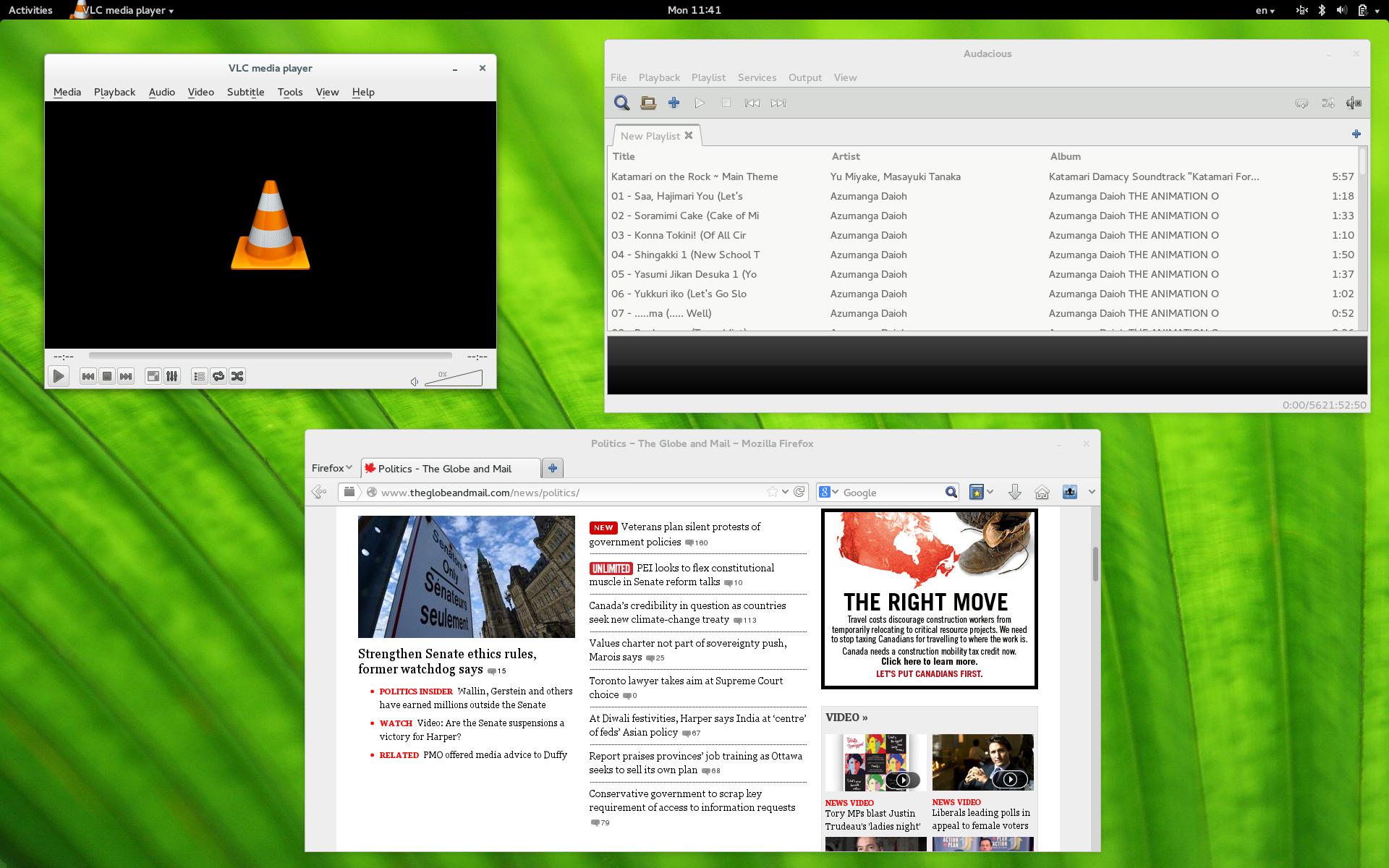Open URL history dropdown arrow
1389x868 pixels.
(786, 492)
